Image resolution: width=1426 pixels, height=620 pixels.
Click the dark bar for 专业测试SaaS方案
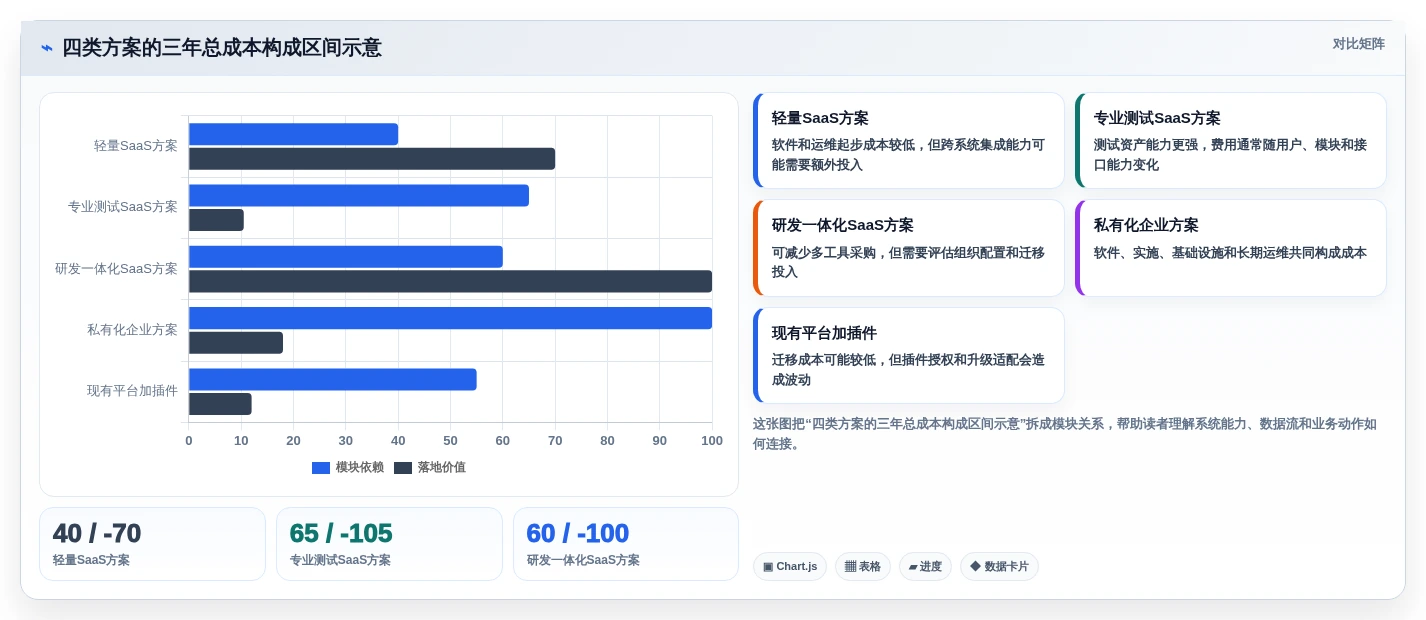pyautogui.click(x=216, y=220)
